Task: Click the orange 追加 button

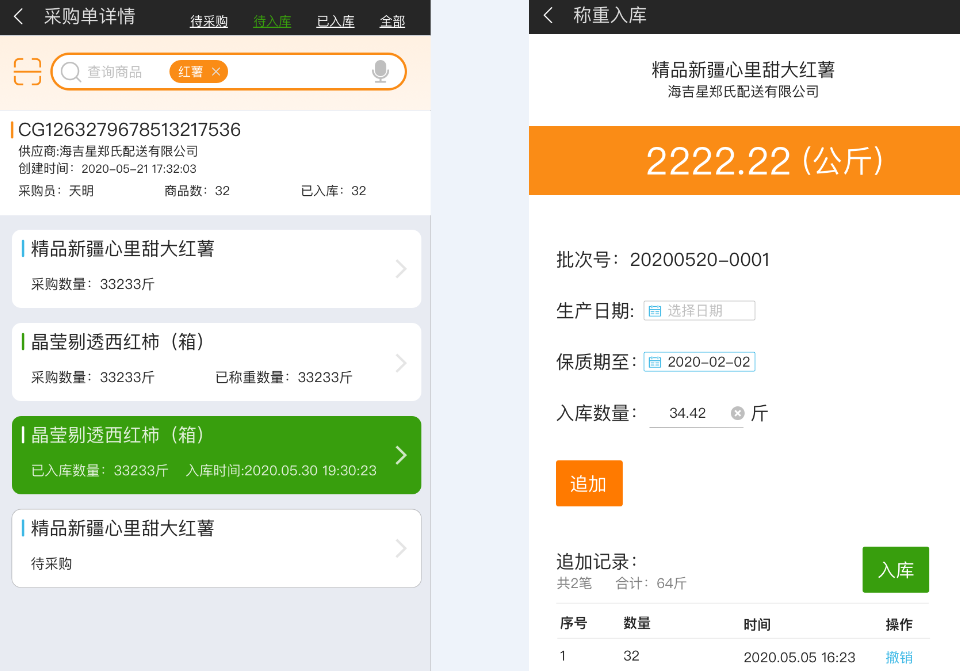Action: [589, 483]
